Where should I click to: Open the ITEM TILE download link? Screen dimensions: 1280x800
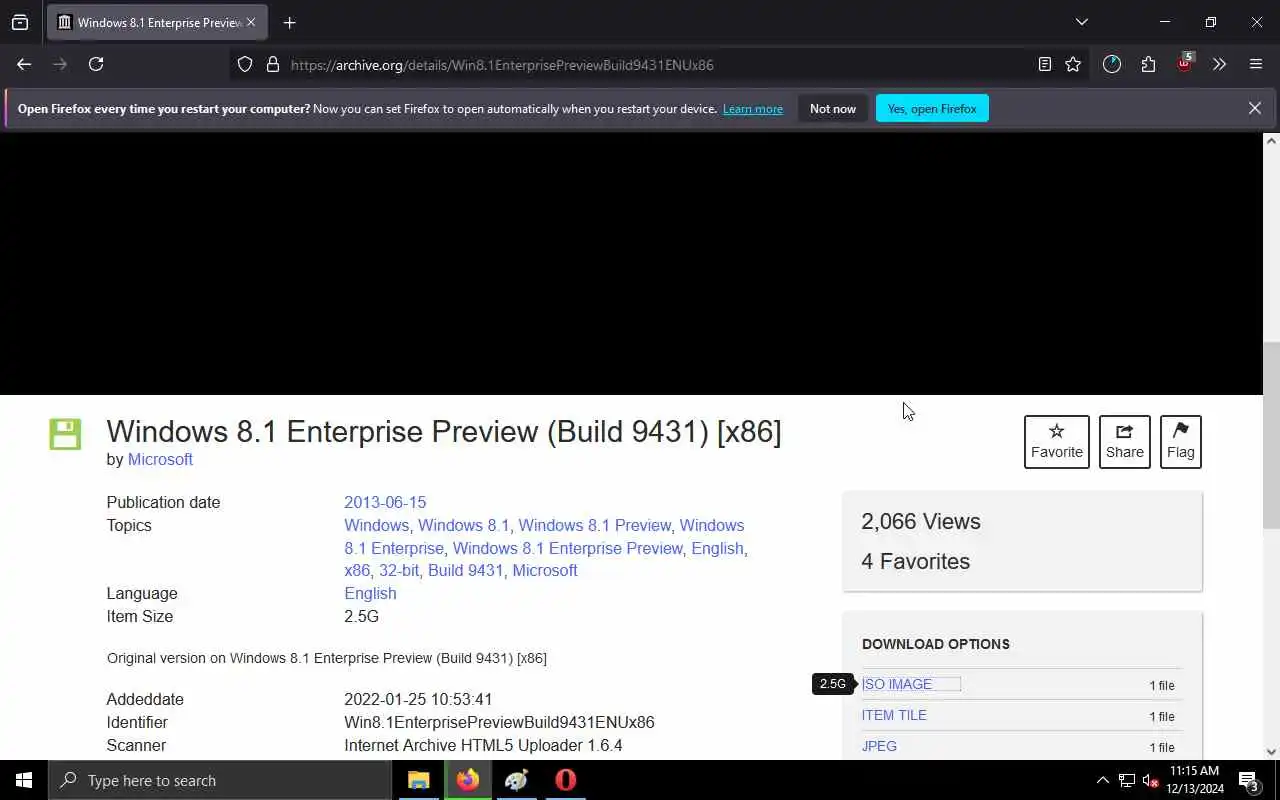(894, 715)
